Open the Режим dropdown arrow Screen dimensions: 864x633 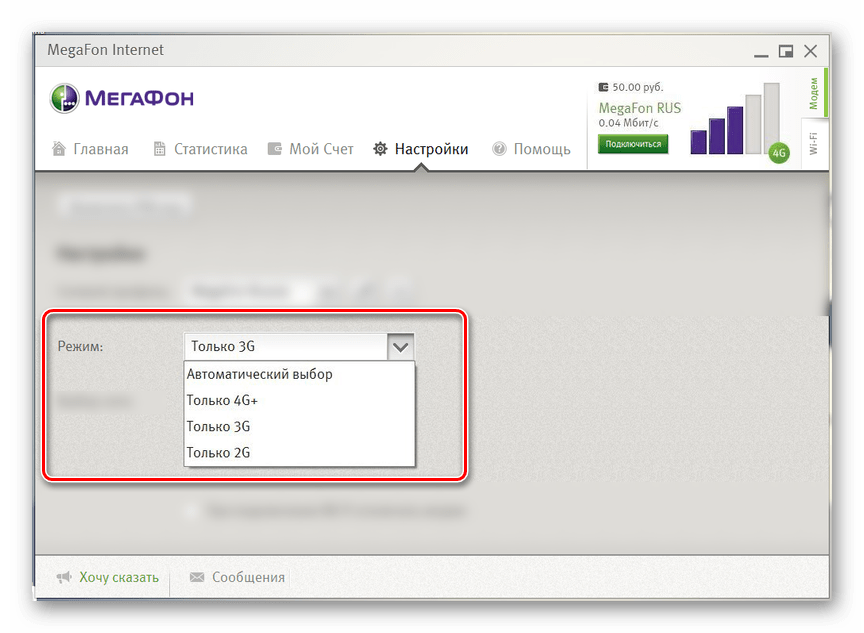(401, 347)
